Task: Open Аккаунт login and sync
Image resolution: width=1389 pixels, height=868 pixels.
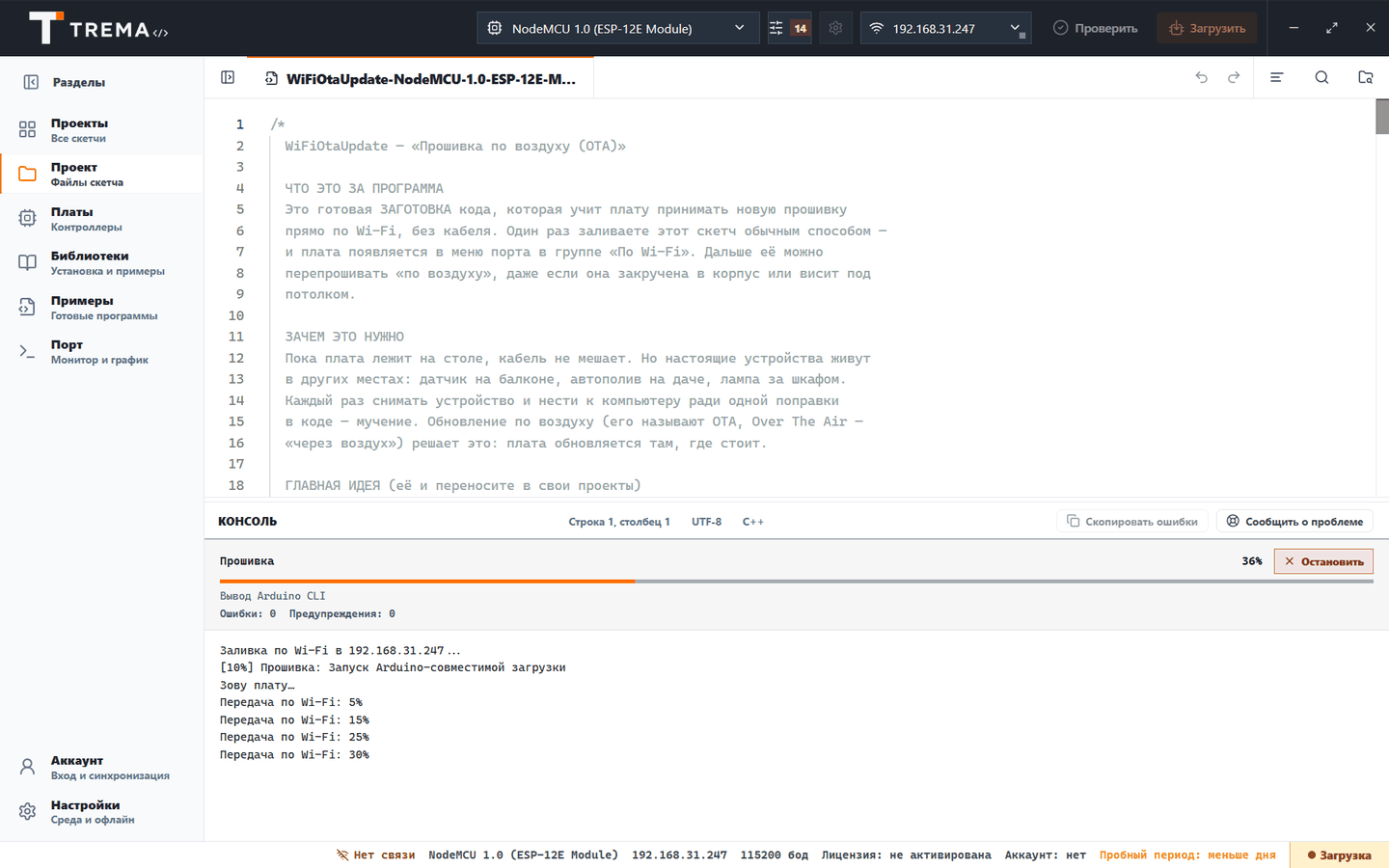Action: 101,768
